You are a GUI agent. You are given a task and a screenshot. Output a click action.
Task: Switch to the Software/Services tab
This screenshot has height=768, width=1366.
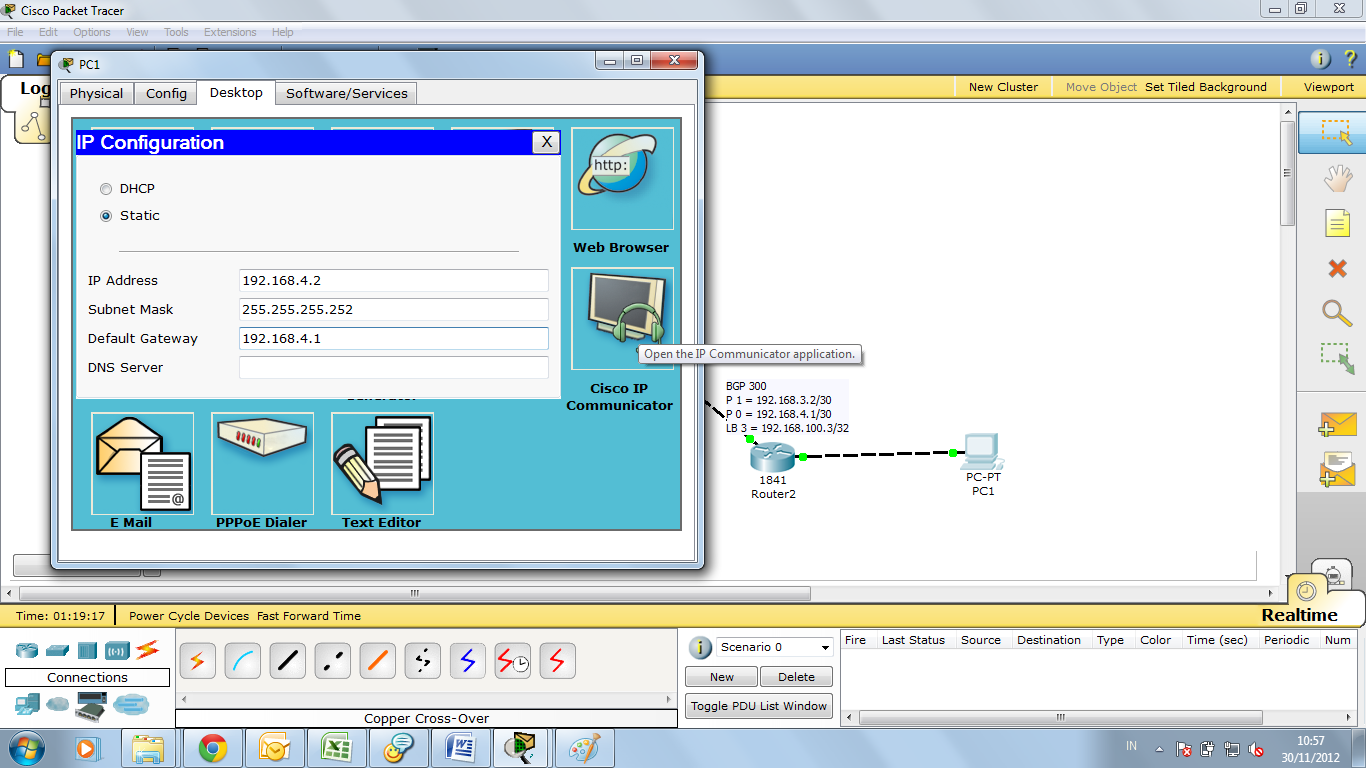347,93
